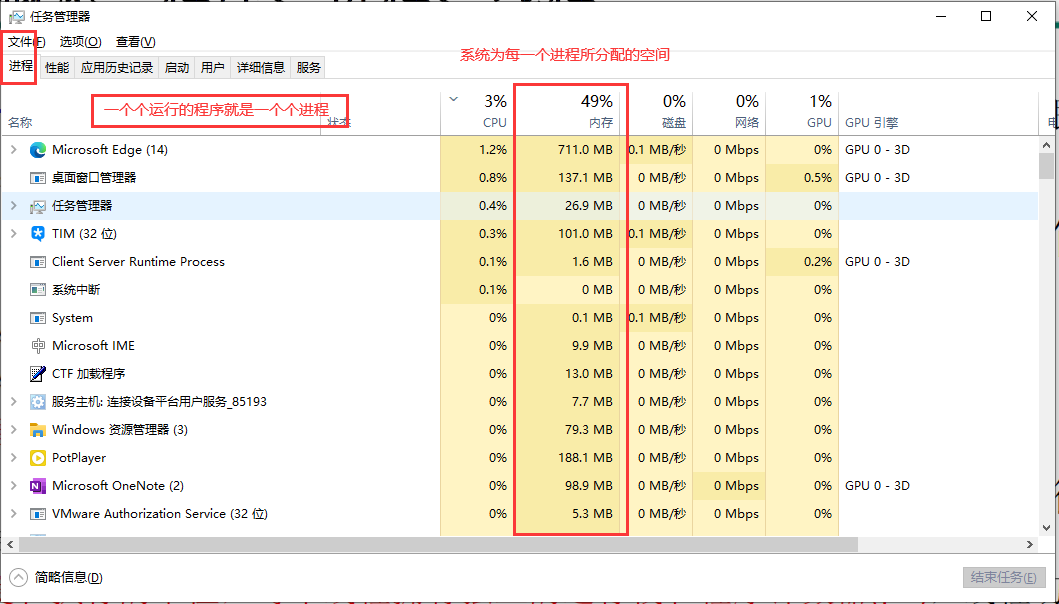Switch to the 详细信息 tab

261,68
